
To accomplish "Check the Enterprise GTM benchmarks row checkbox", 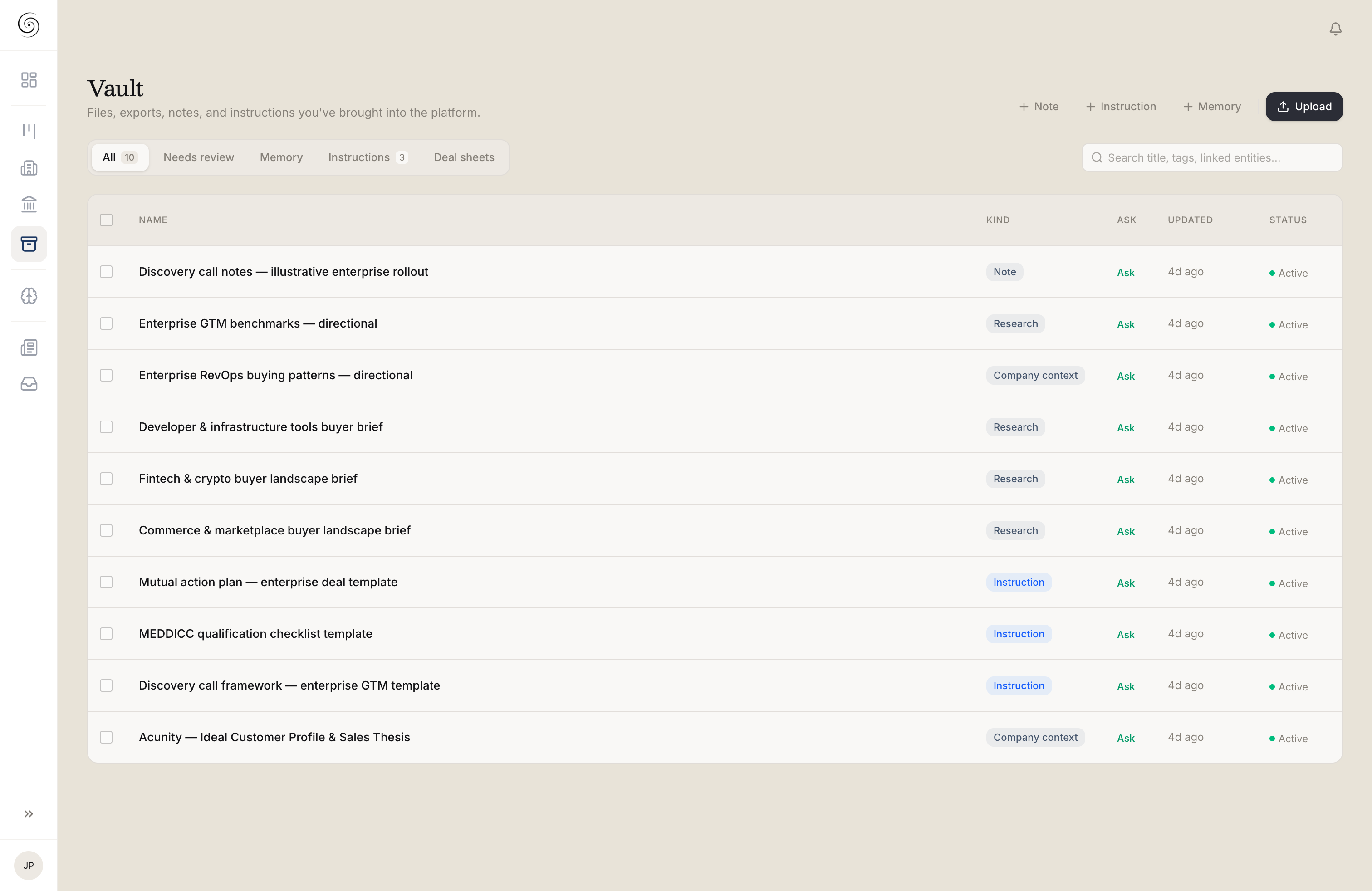I will [106, 323].
